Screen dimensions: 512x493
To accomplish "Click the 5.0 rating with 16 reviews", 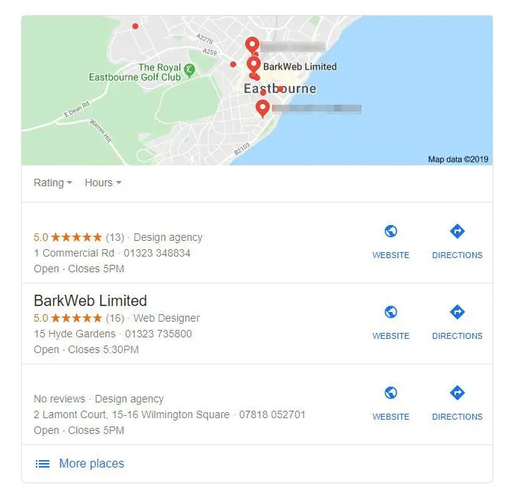I will 79,318.
